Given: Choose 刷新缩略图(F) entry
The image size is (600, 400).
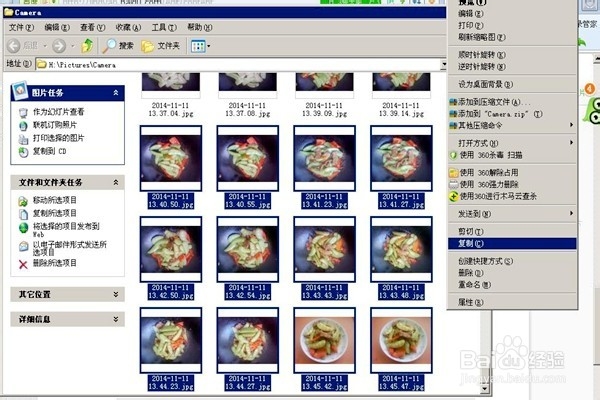Looking at the screenshot, I should pyautogui.click(x=512, y=37).
